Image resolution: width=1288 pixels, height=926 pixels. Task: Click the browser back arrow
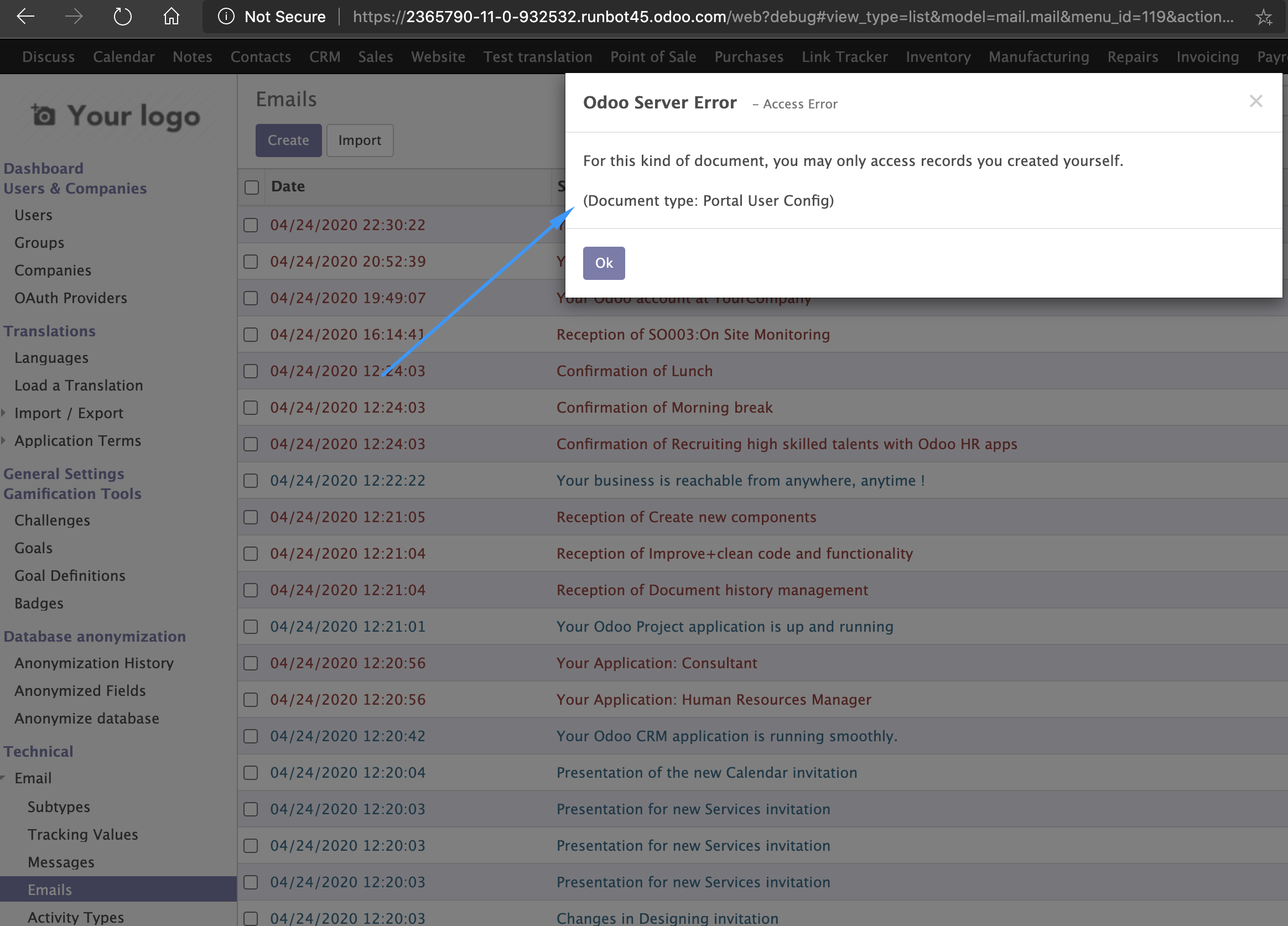25,17
